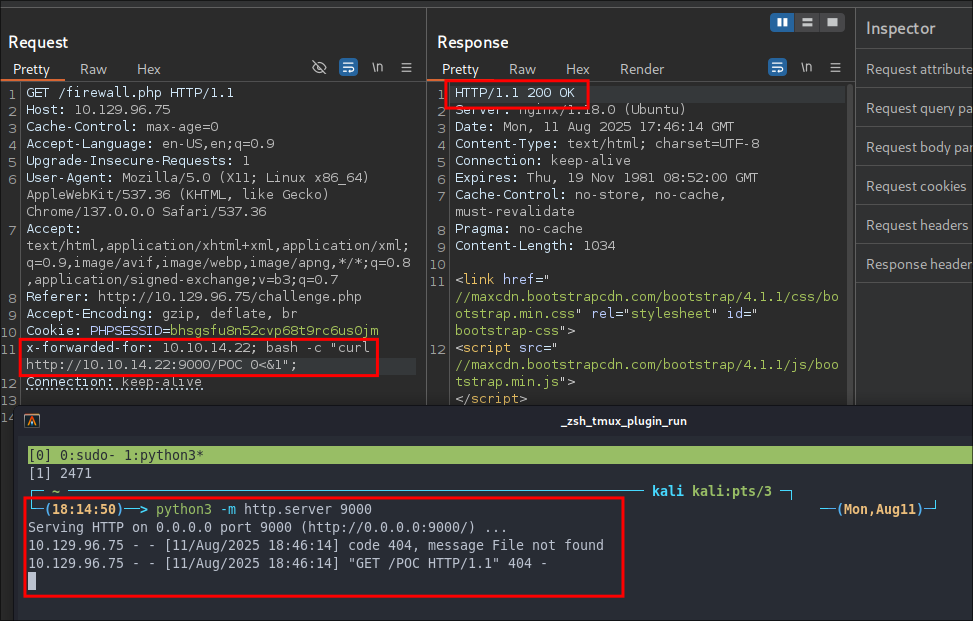Click the '[1] 2471' job line in terminal
973x621 pixels.
coord(60,473)
